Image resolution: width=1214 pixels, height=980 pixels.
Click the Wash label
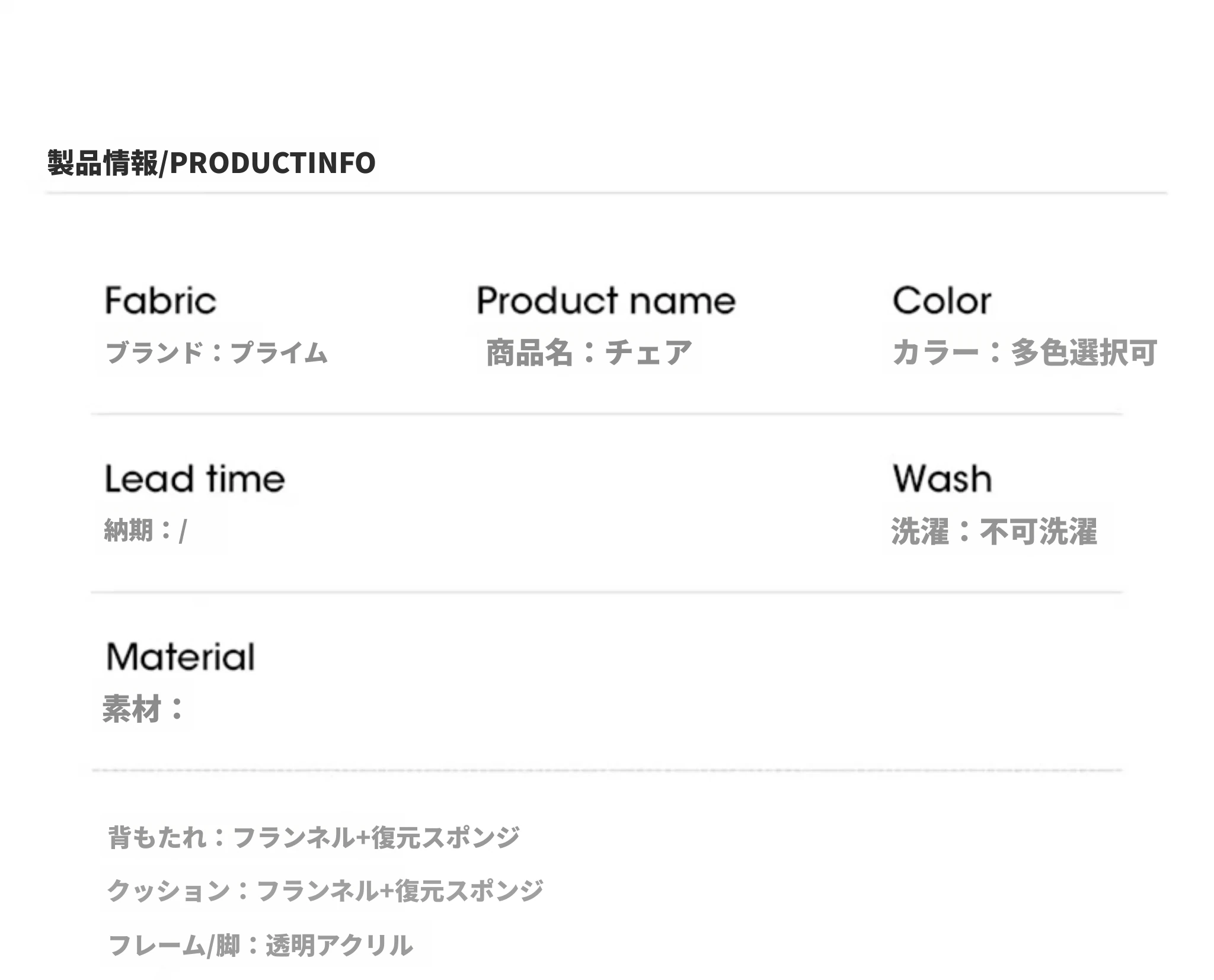pos(942,479)
